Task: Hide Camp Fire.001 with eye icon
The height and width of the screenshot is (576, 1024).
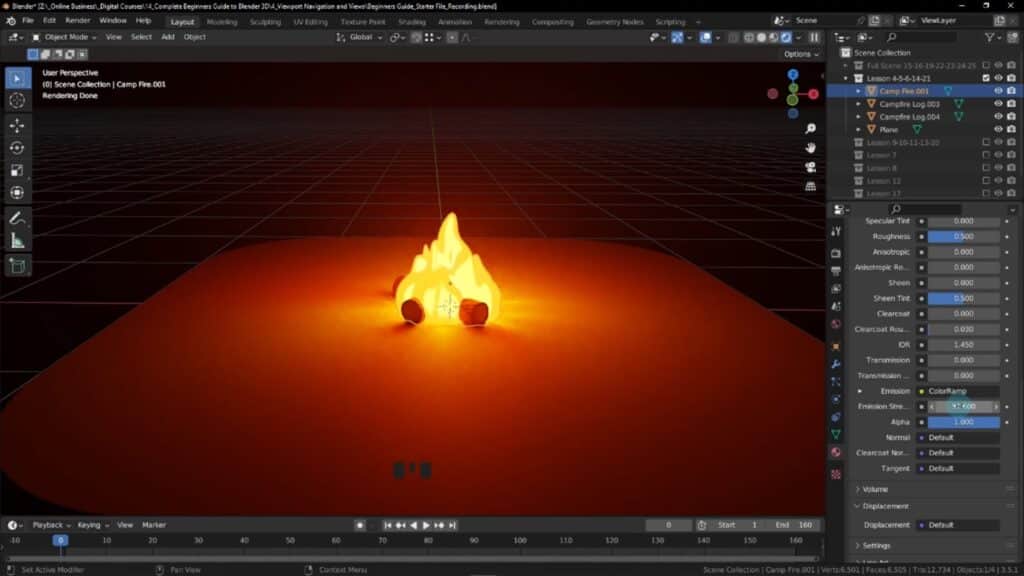Action: point(999,91)
